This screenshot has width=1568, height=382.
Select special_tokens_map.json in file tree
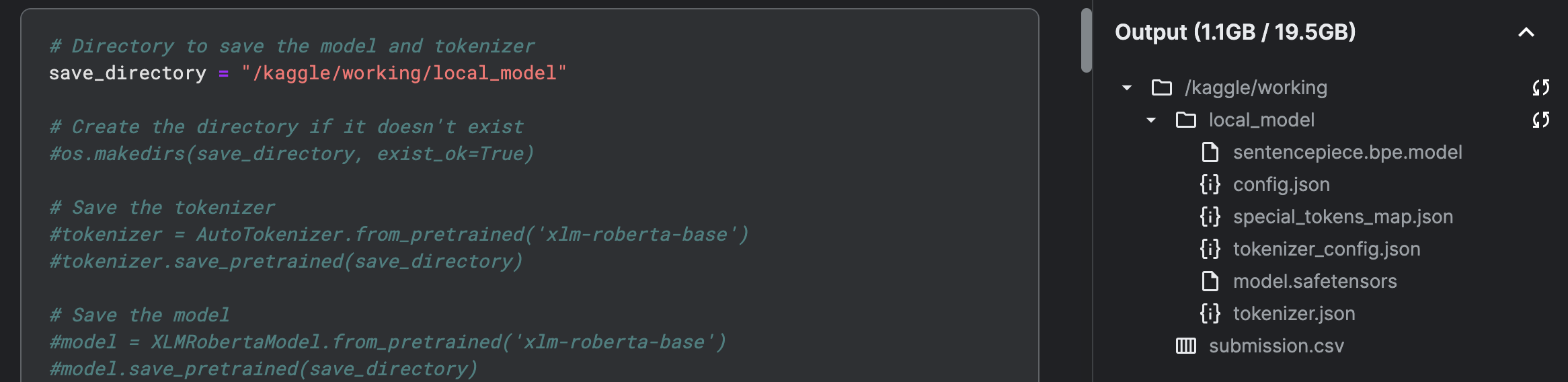(x=1342, y=217)
